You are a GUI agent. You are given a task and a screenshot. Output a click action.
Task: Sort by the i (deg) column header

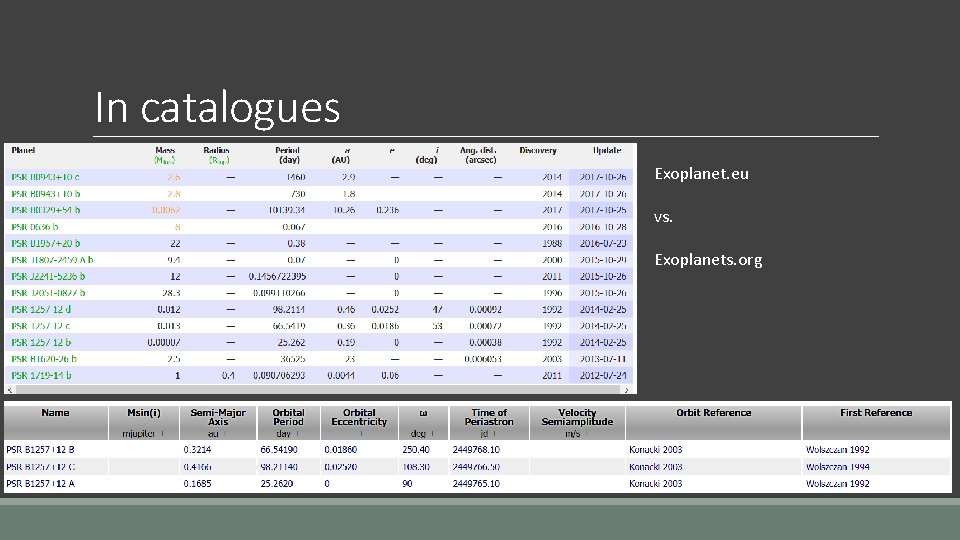[427, 155]
